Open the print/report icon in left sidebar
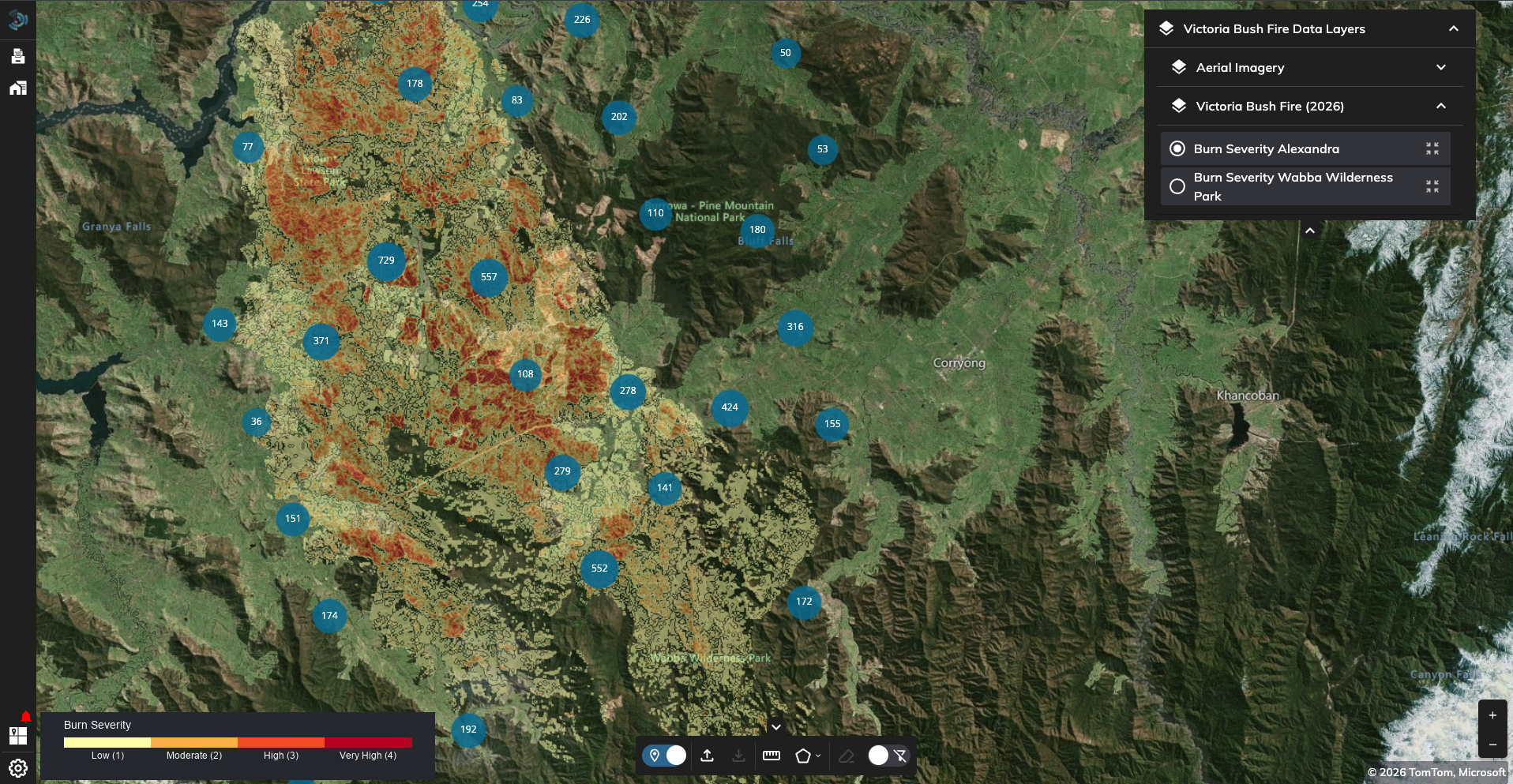Screen dimensions: 1513x784 (18, 56)
